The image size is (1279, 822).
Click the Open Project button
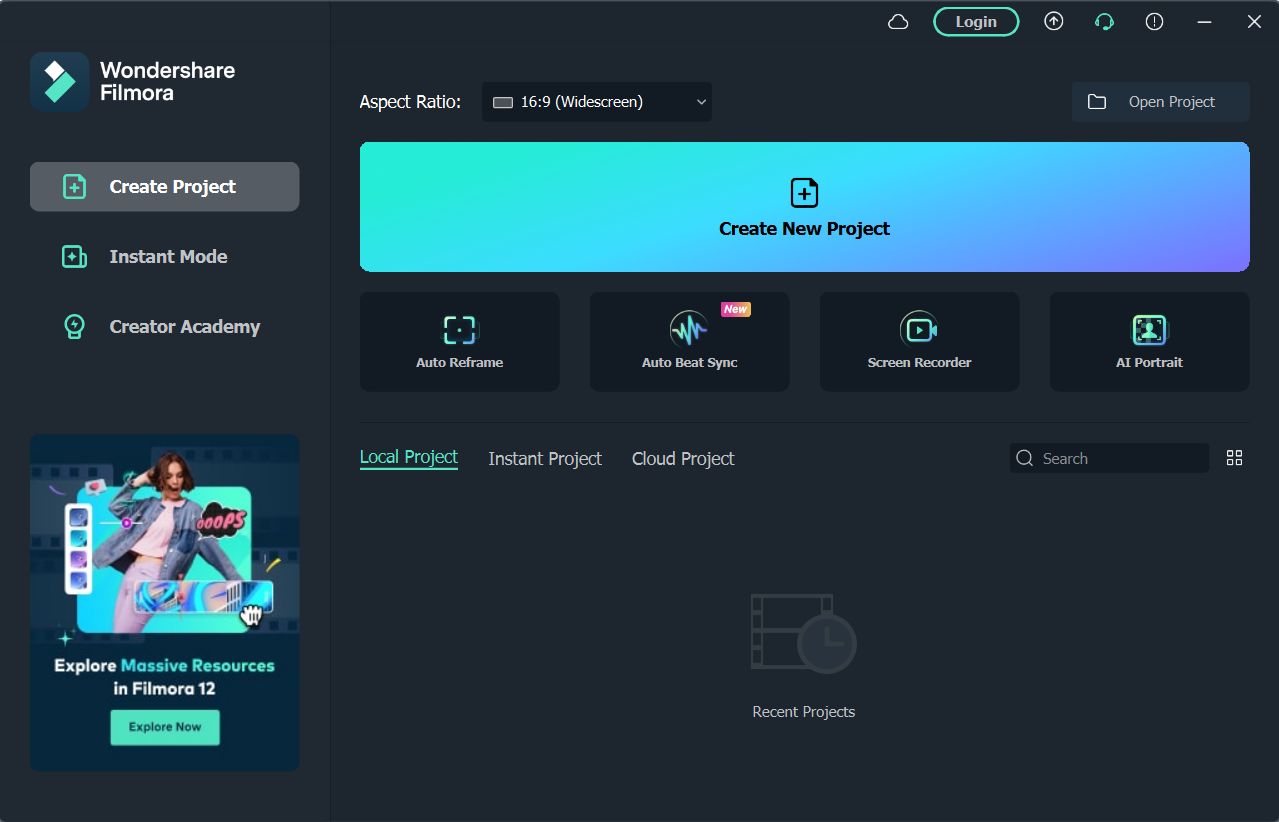[x=1161, y=102]
